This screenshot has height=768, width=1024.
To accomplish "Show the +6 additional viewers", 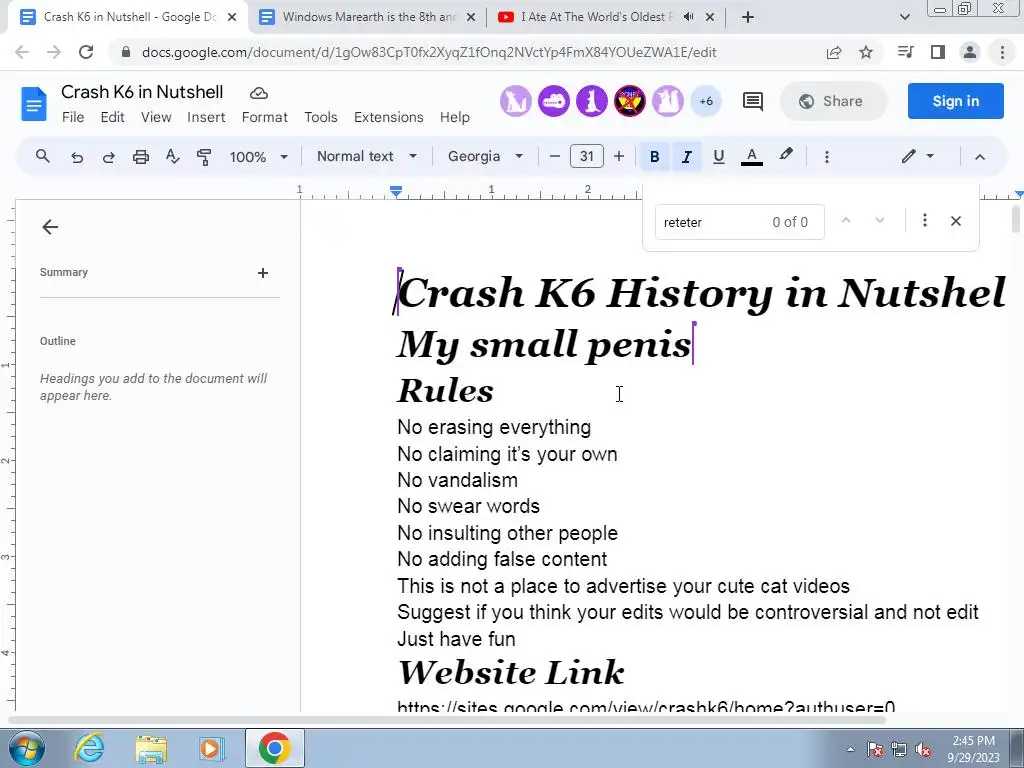I will pyautogui.click(x=706, y=101).
